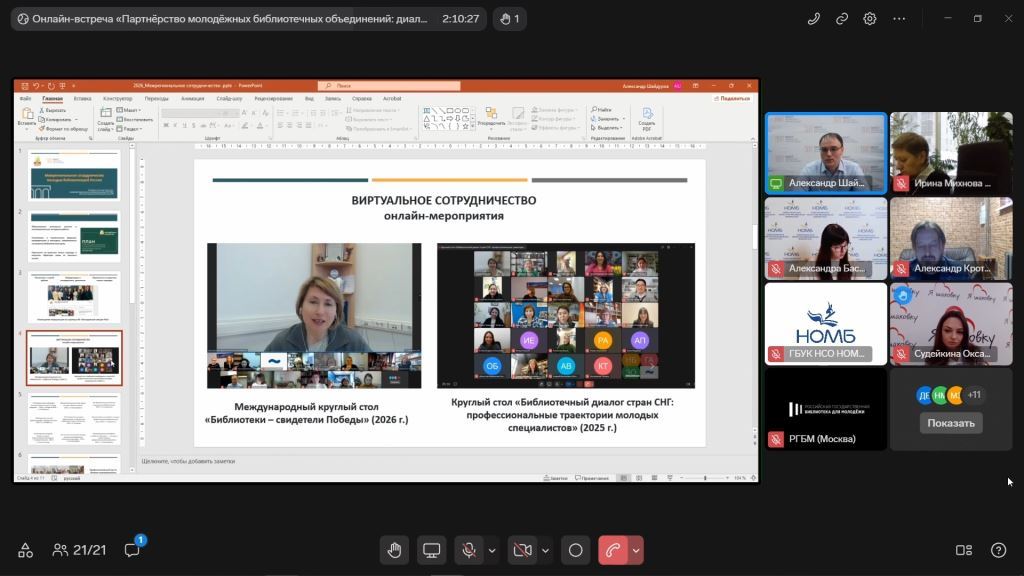The image size is (1024, 576).
Task: Toggle the muted microphone button
Action: coord(468,551)
